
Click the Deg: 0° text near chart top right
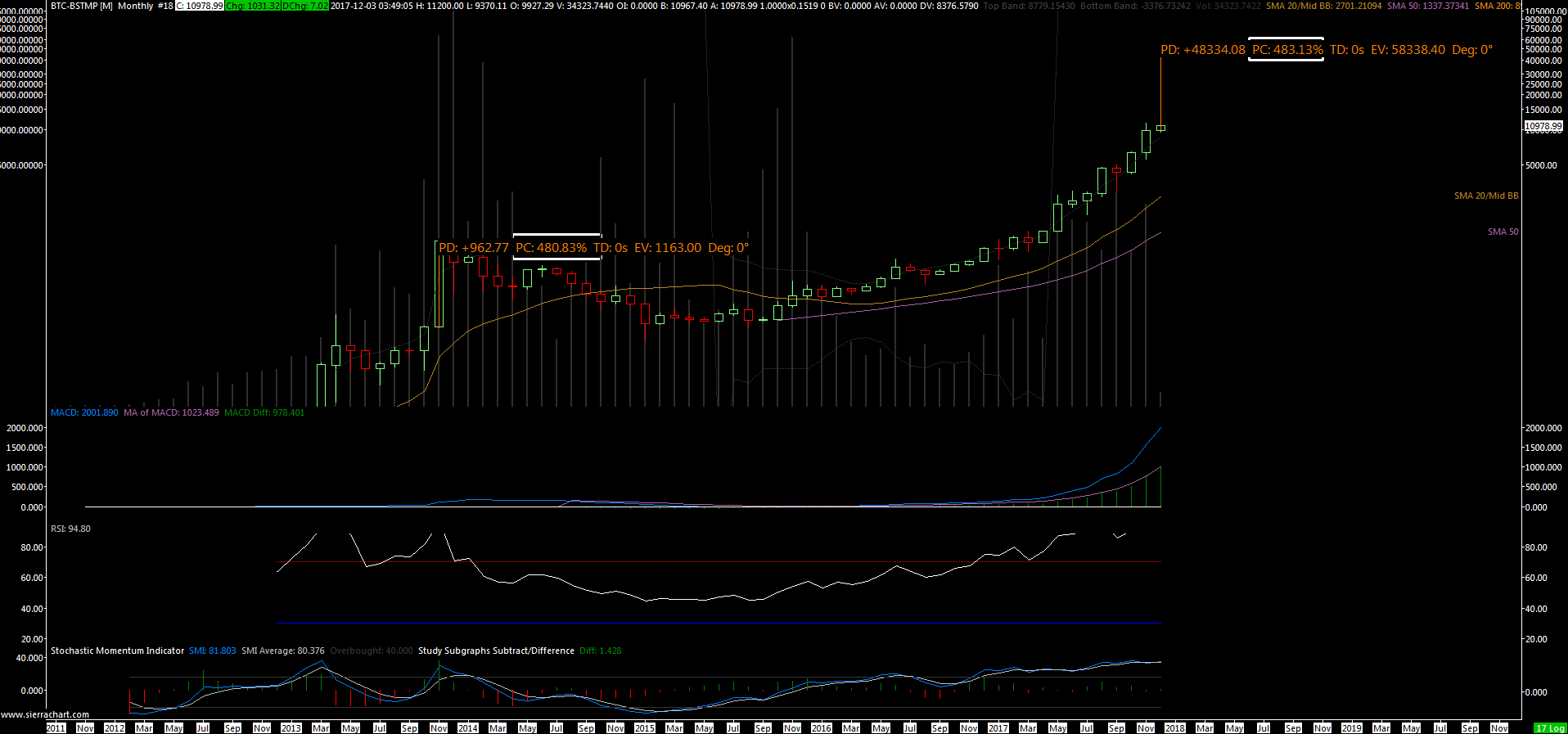(1472, 50)
